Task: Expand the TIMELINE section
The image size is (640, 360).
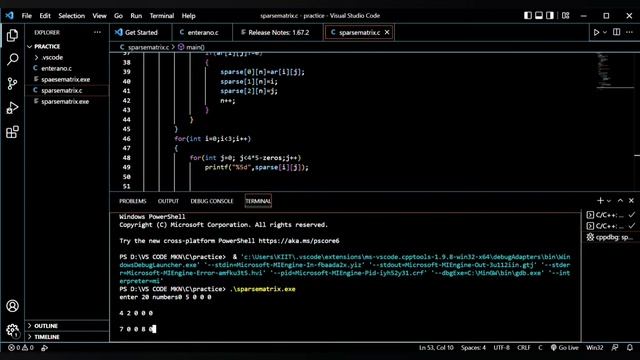Action: coord(67,337)
